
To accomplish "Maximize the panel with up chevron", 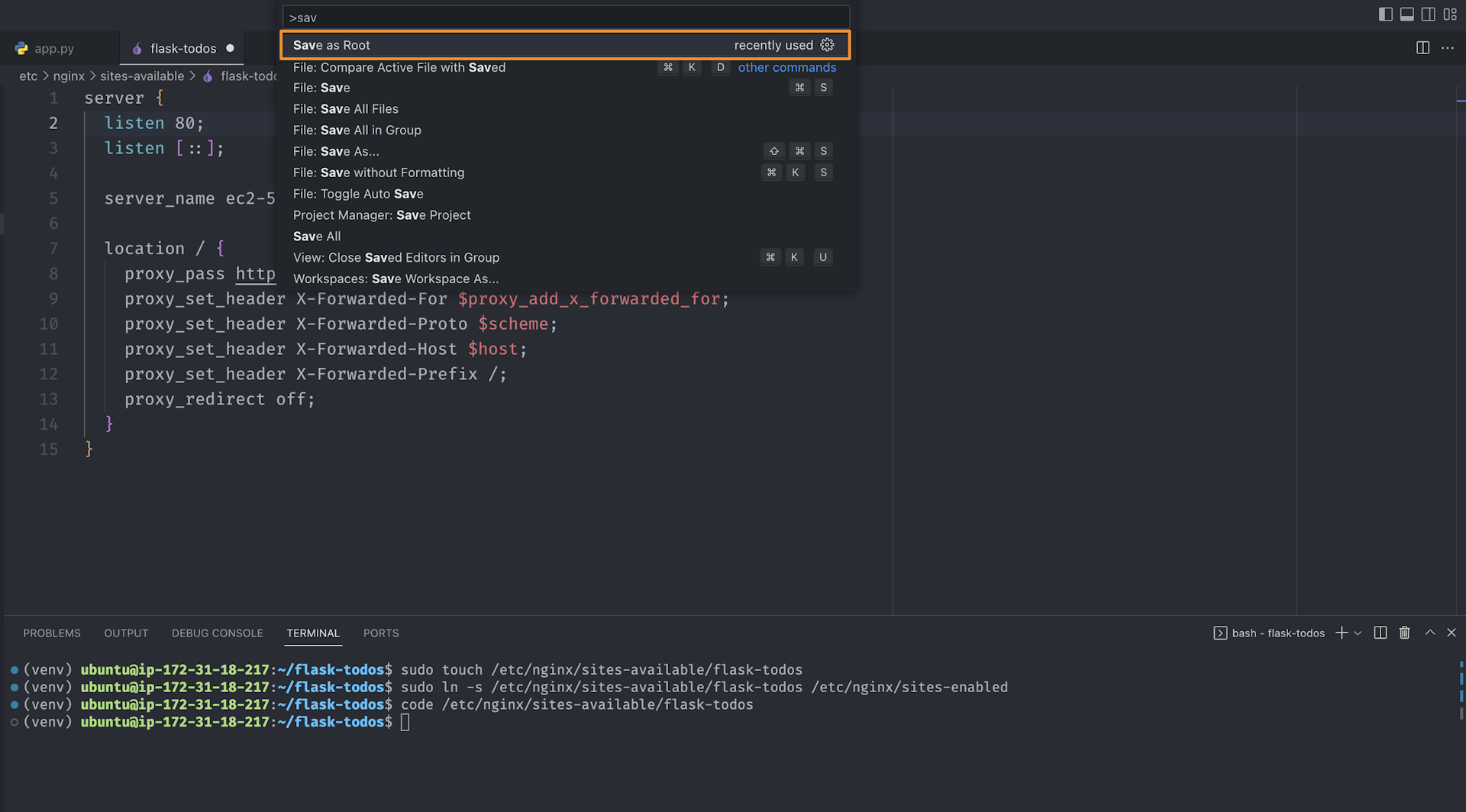I will [x=1429, y=633].
